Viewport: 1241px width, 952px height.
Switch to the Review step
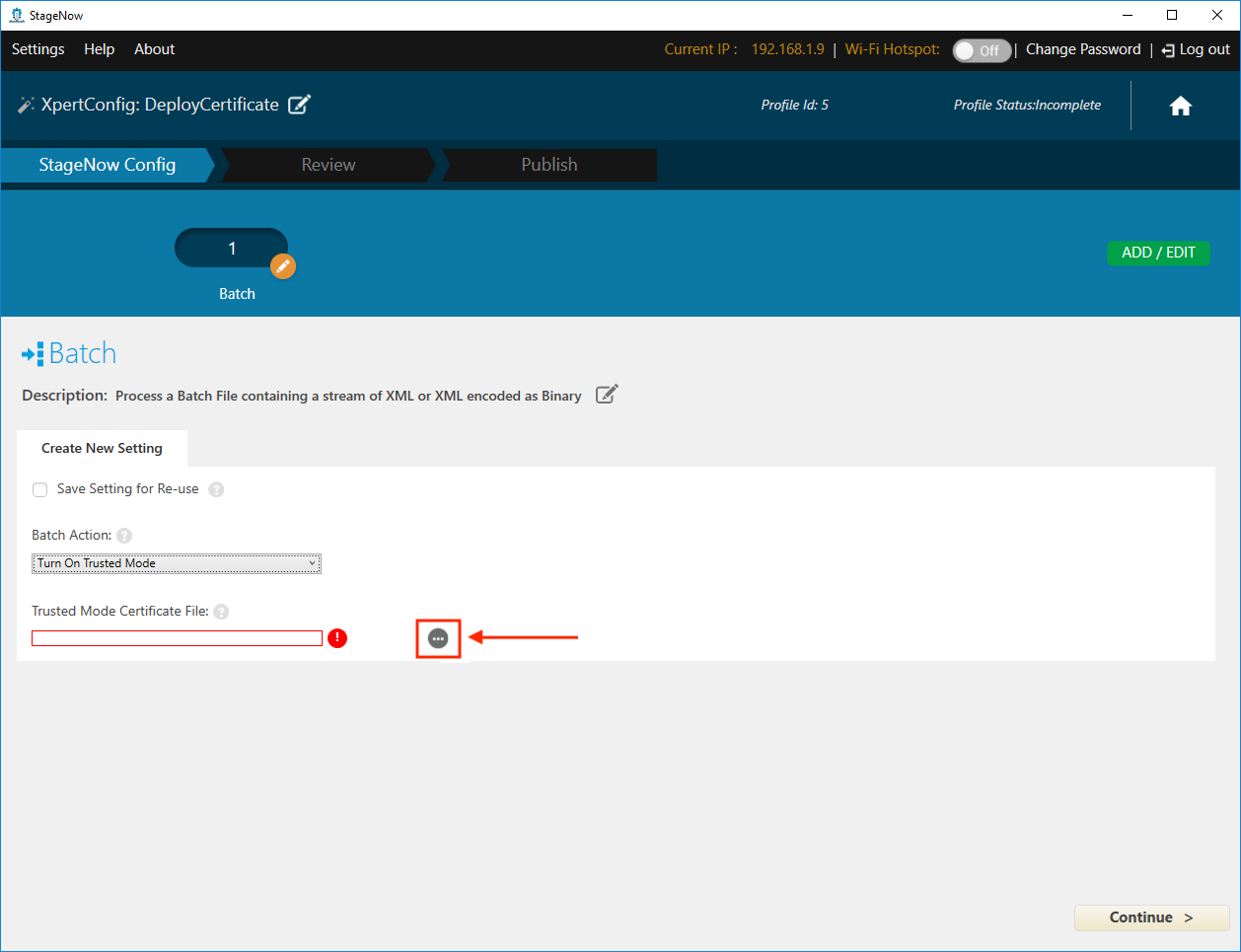pos(328,165)
